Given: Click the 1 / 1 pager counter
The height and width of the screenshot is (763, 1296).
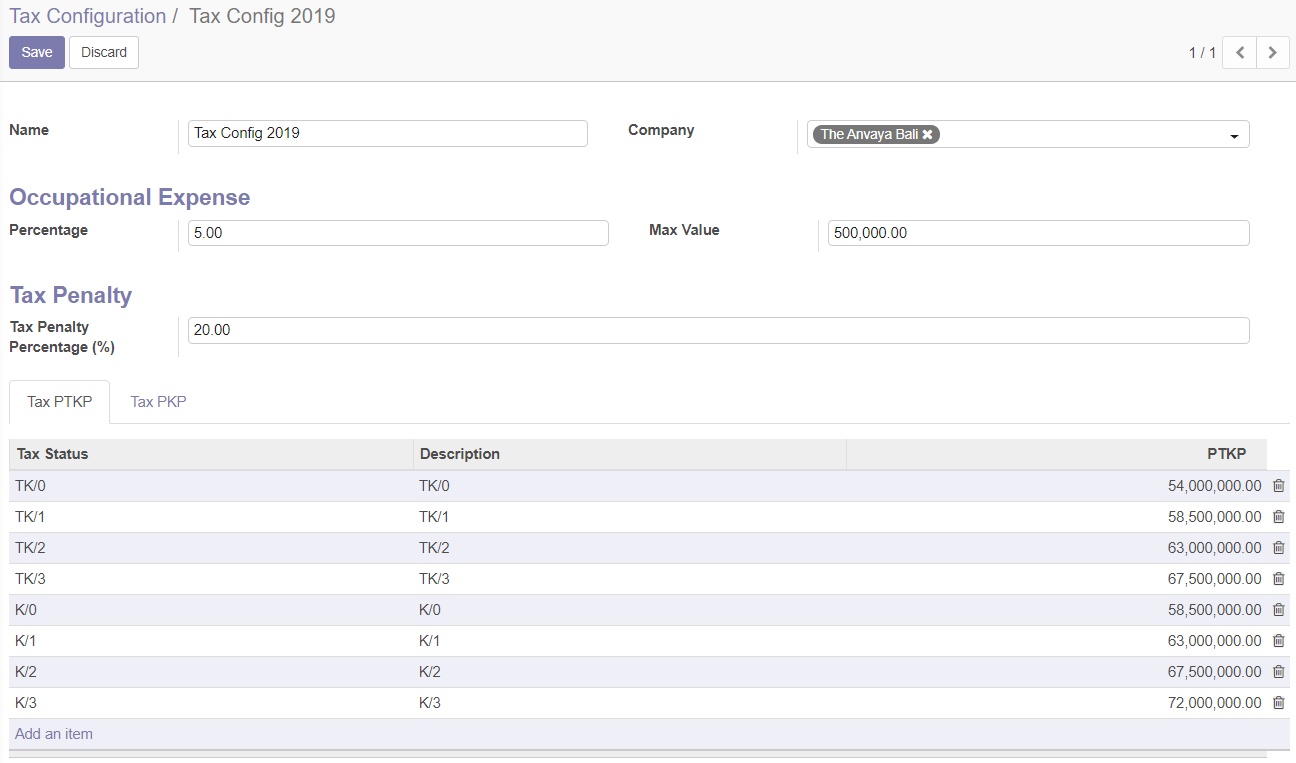Looking at the screenshot, I should point(1202,53).
